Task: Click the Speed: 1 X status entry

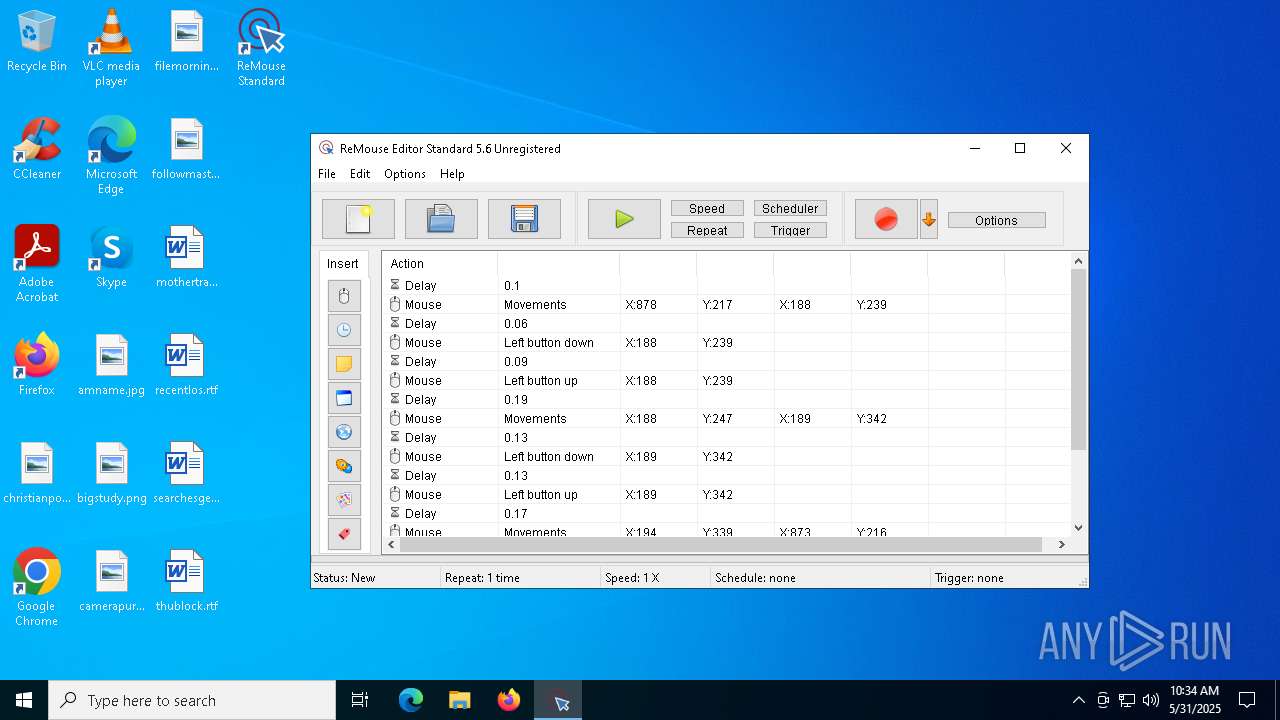Action: coord(655,578)
